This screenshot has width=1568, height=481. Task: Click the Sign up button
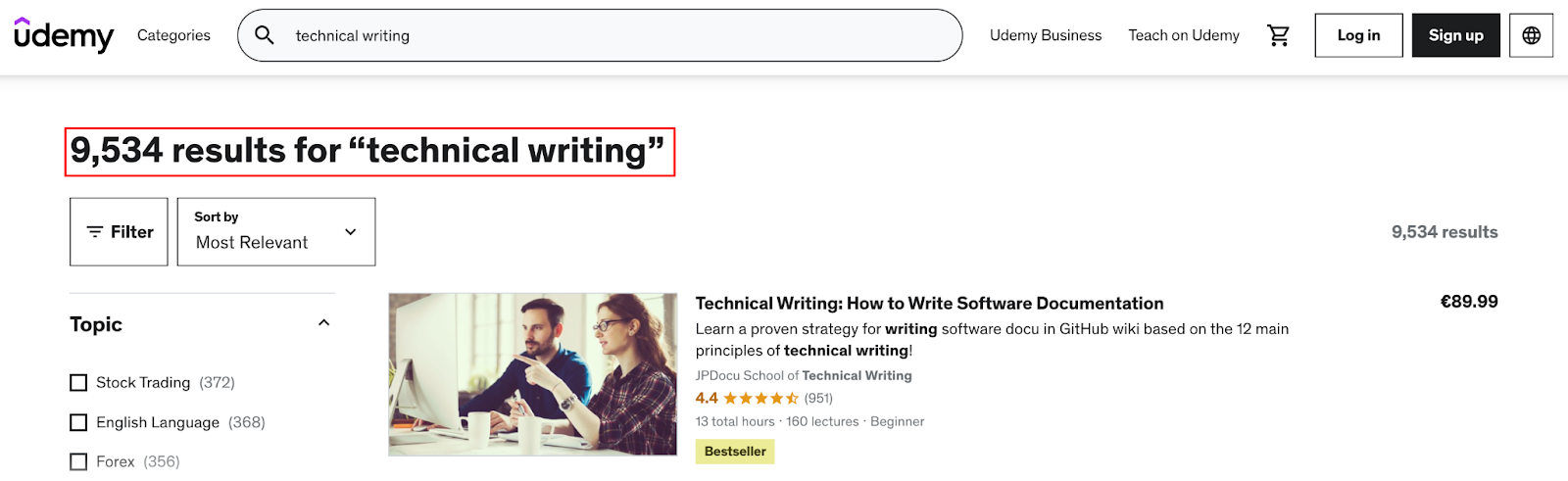1455,35
